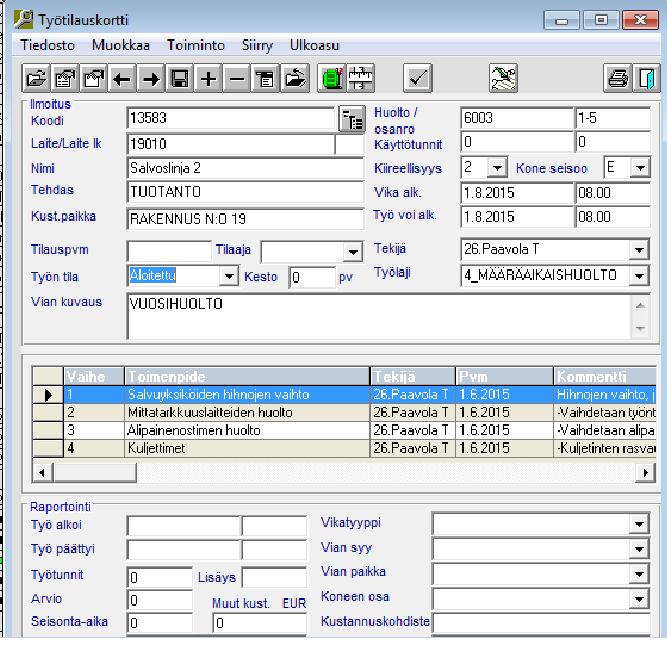Open the Koneen osa dropdown
The image size is (667, 661).
click(639, 599)
